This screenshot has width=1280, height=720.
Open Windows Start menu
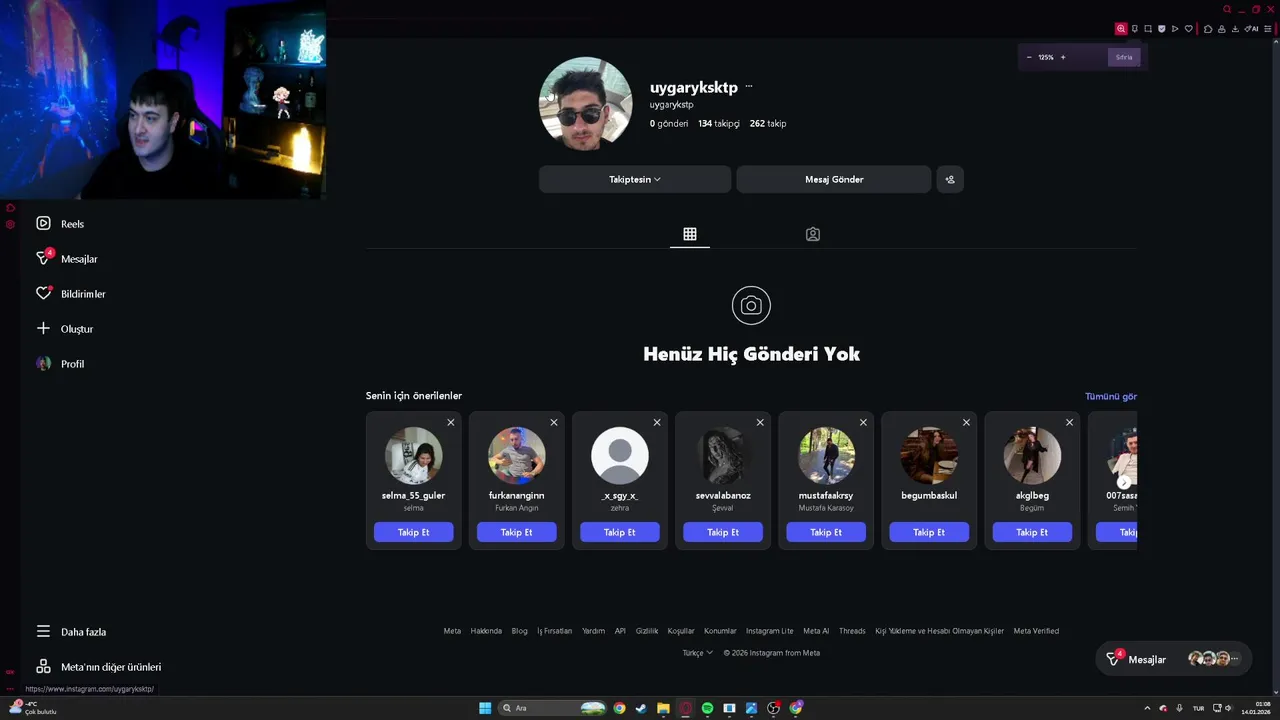click(485, 708)
